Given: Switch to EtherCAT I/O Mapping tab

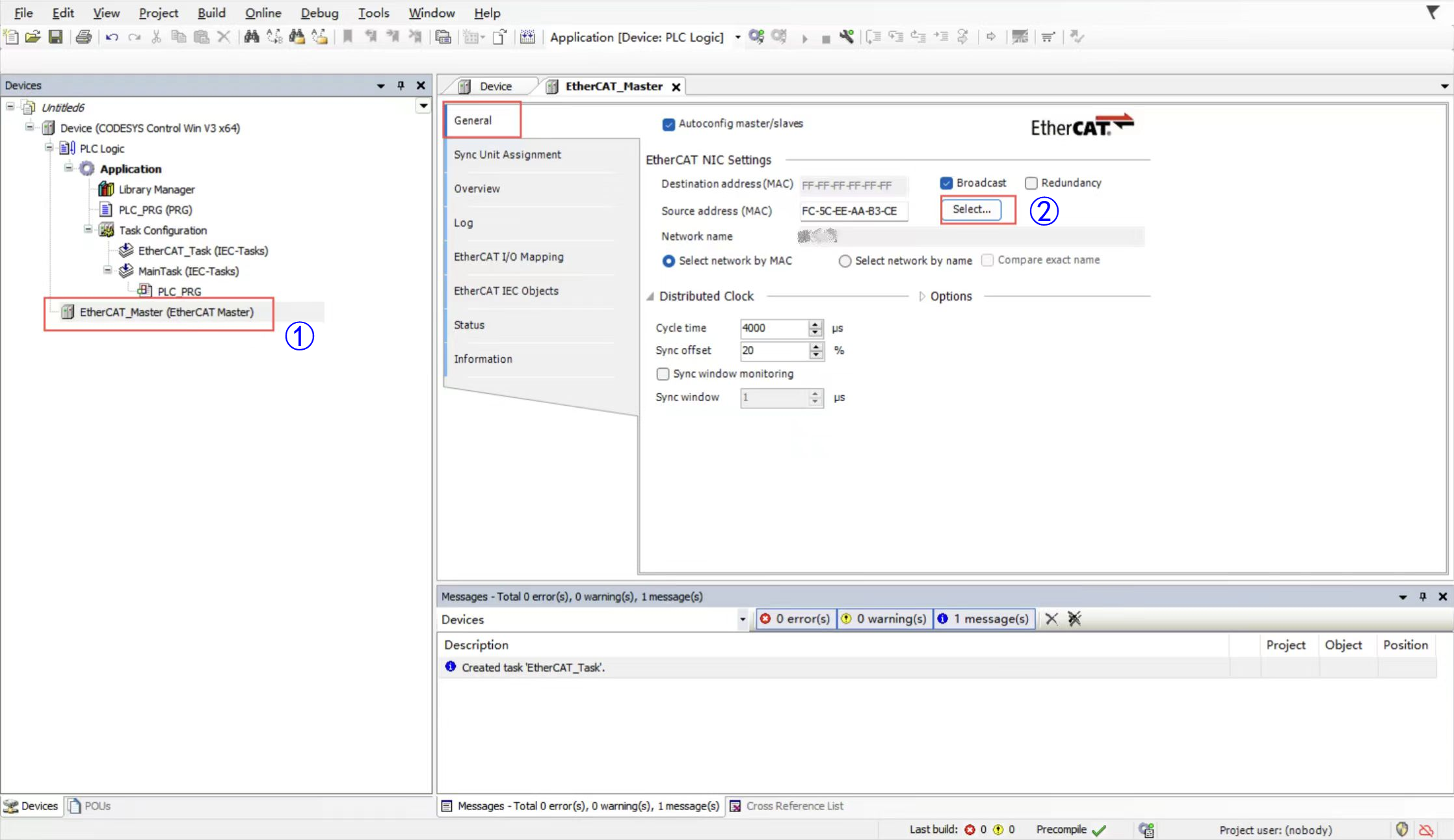Looking at the screenshot, I should coord(509,257).
